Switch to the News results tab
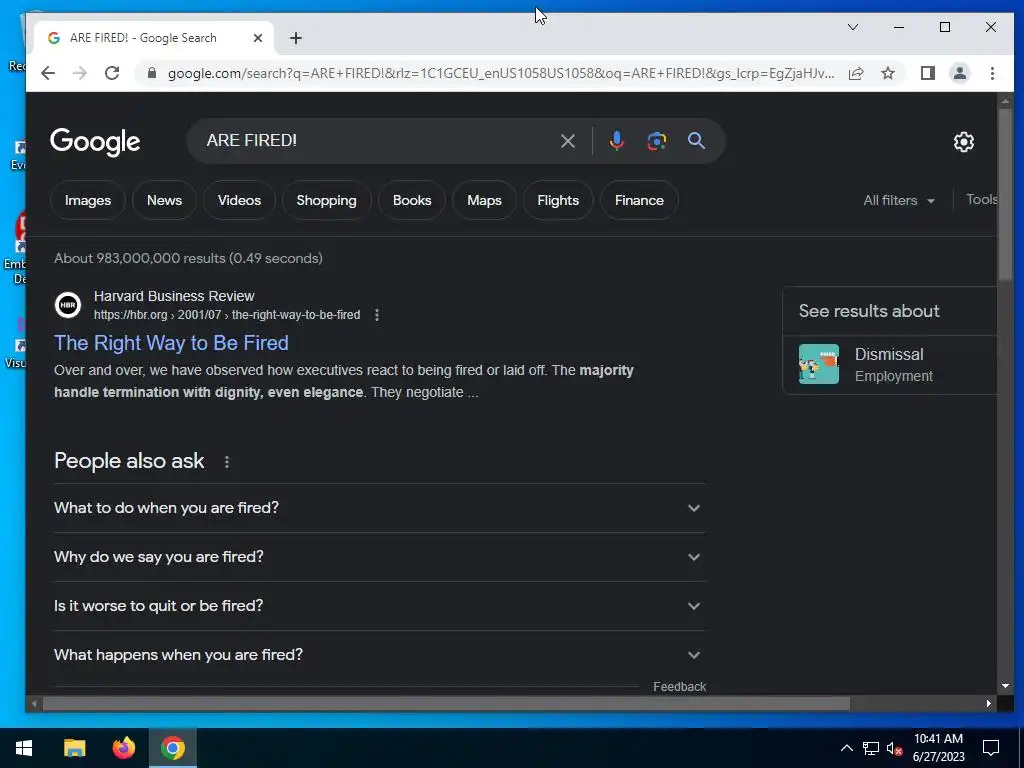Viewport: 1024px width, 768px height. tap(165, 200)
